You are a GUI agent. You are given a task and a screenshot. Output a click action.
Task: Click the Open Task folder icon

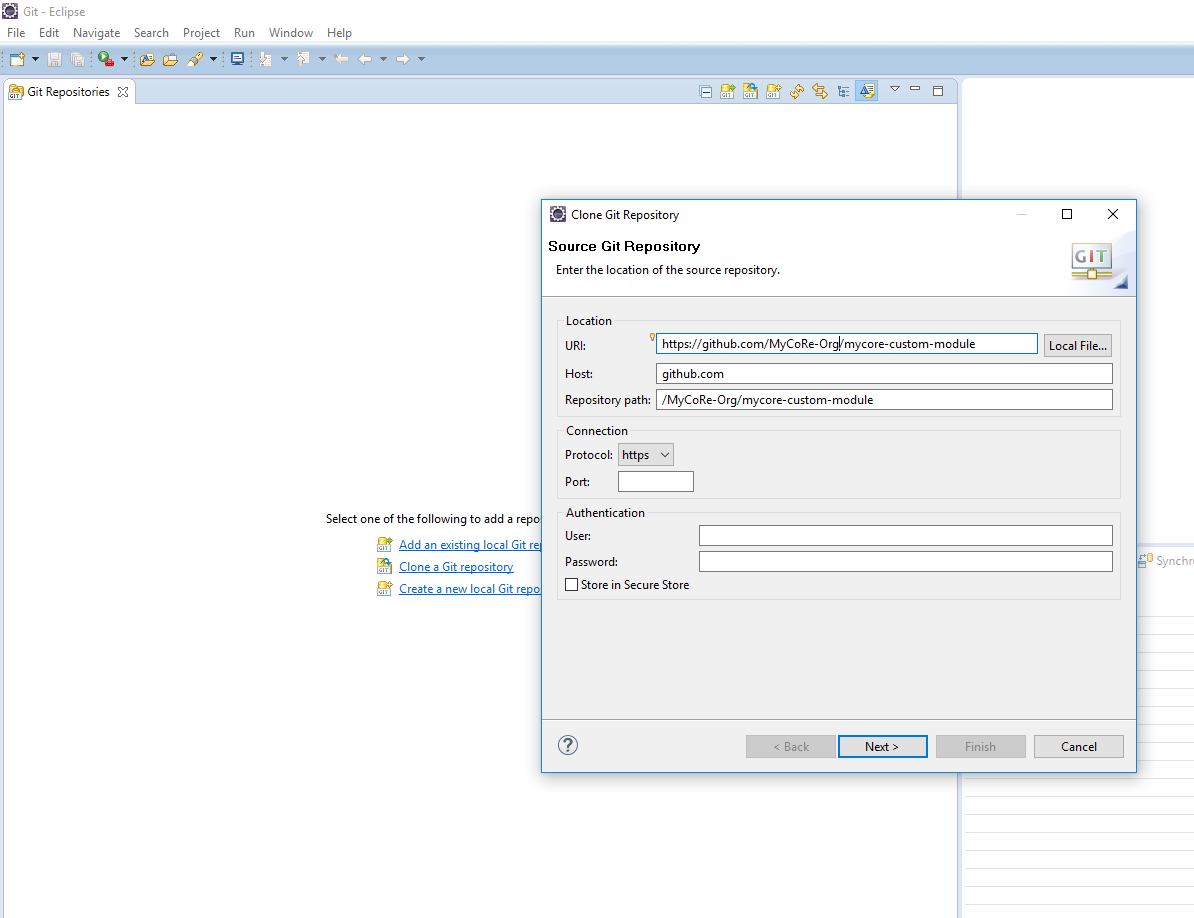click(170, 59)
